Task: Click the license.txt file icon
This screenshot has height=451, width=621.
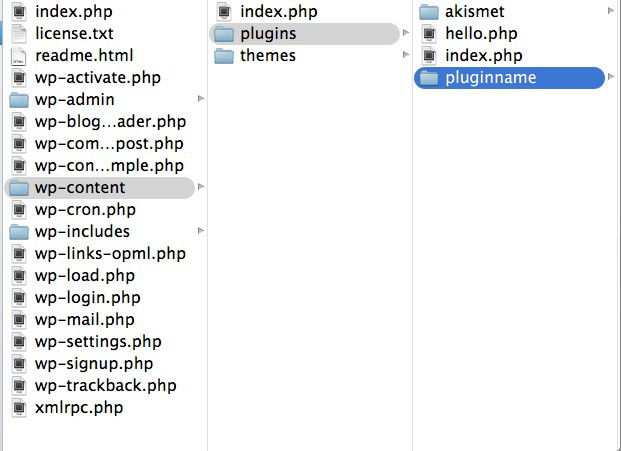Action: click(19, 34)
